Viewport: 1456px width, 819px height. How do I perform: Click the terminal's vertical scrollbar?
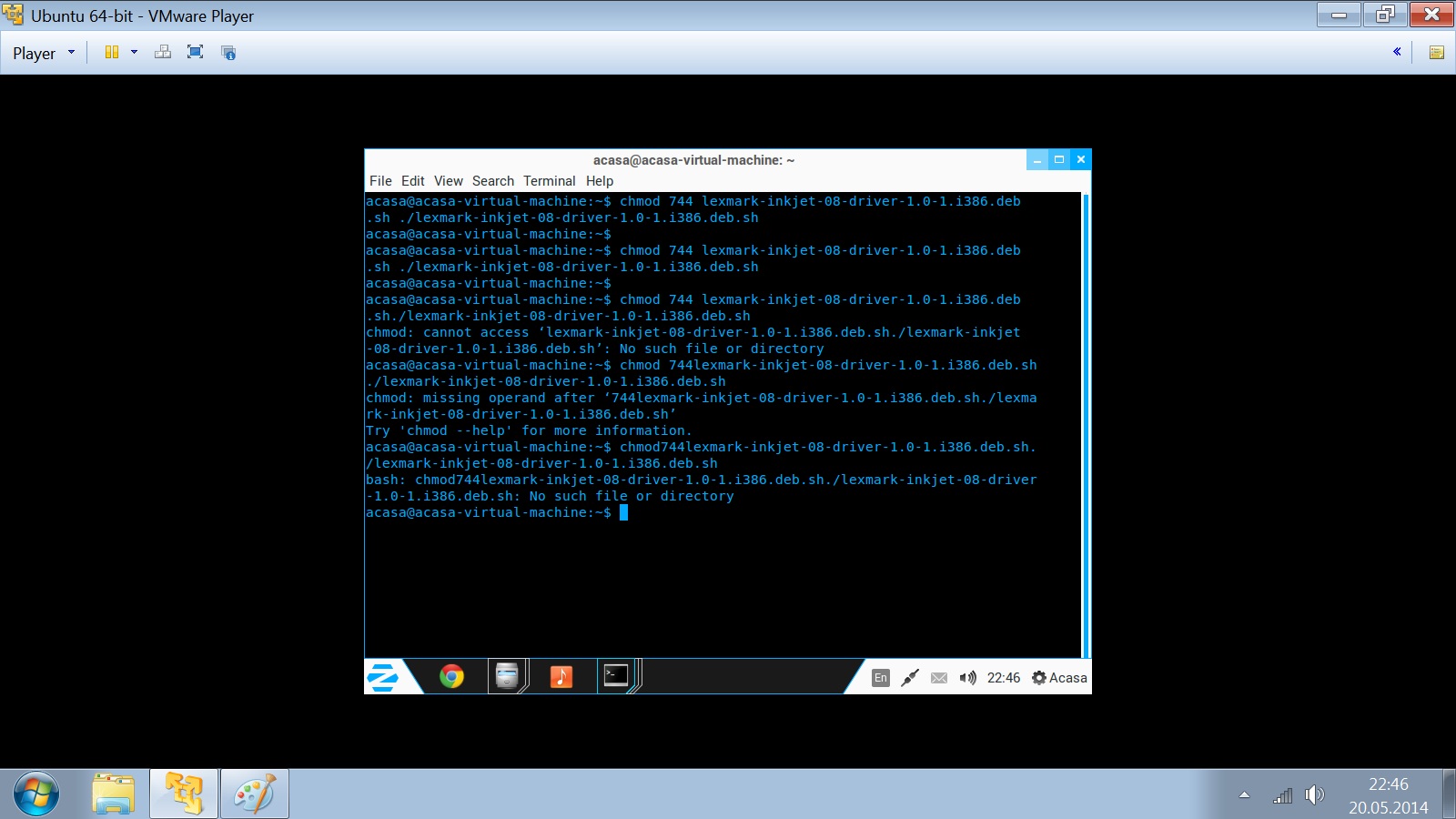click(x=1086, y=425)
